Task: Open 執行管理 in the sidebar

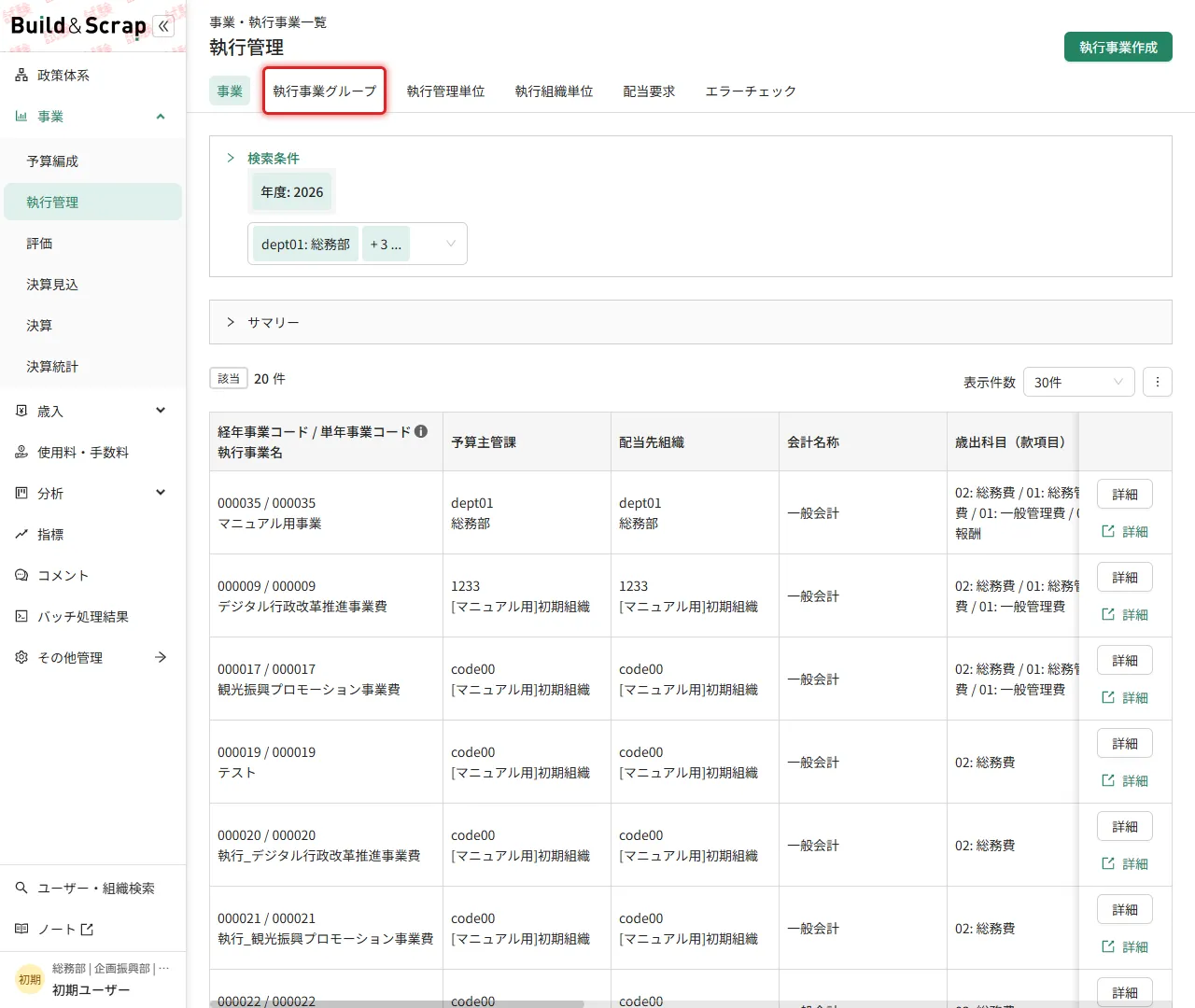Action: [x=92, y=202]
